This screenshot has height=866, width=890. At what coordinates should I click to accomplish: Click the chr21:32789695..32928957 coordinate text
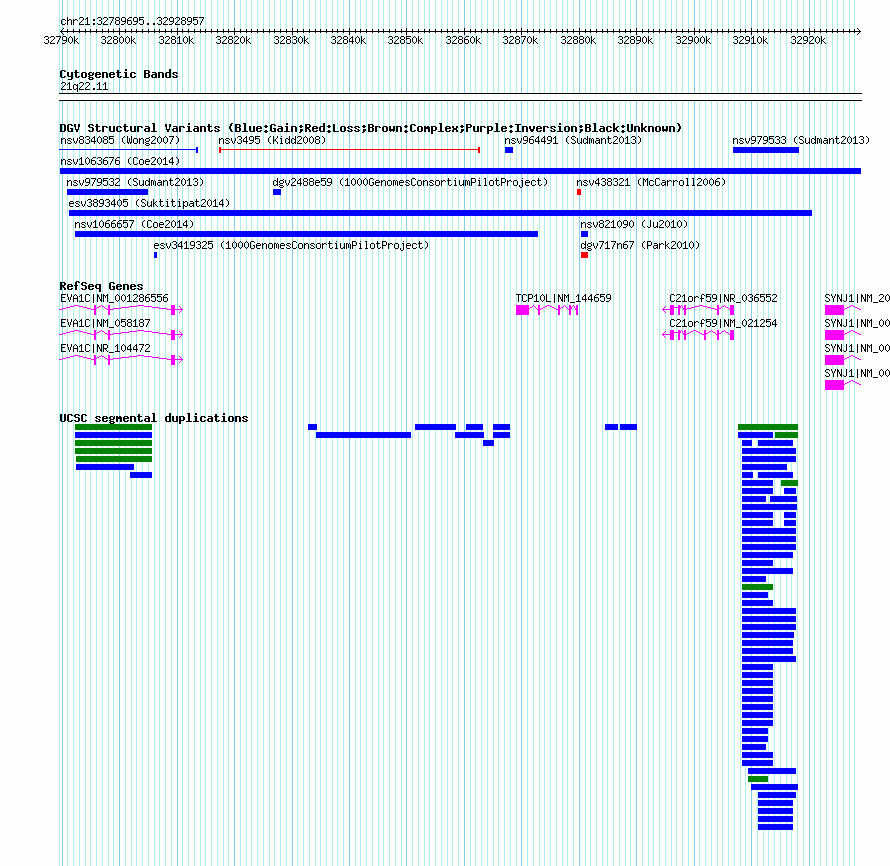132,21
